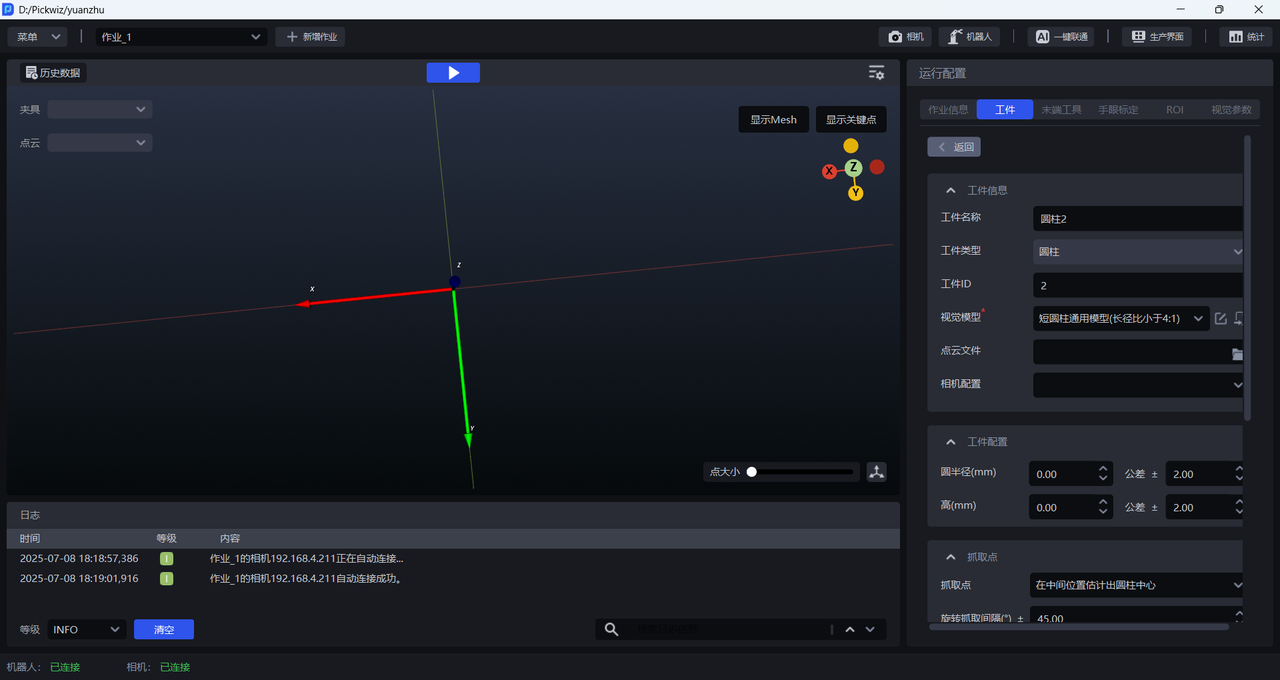
Task: Expand the 夹具 dropdown
Action: pyautogui.click(x=100, y=110)
